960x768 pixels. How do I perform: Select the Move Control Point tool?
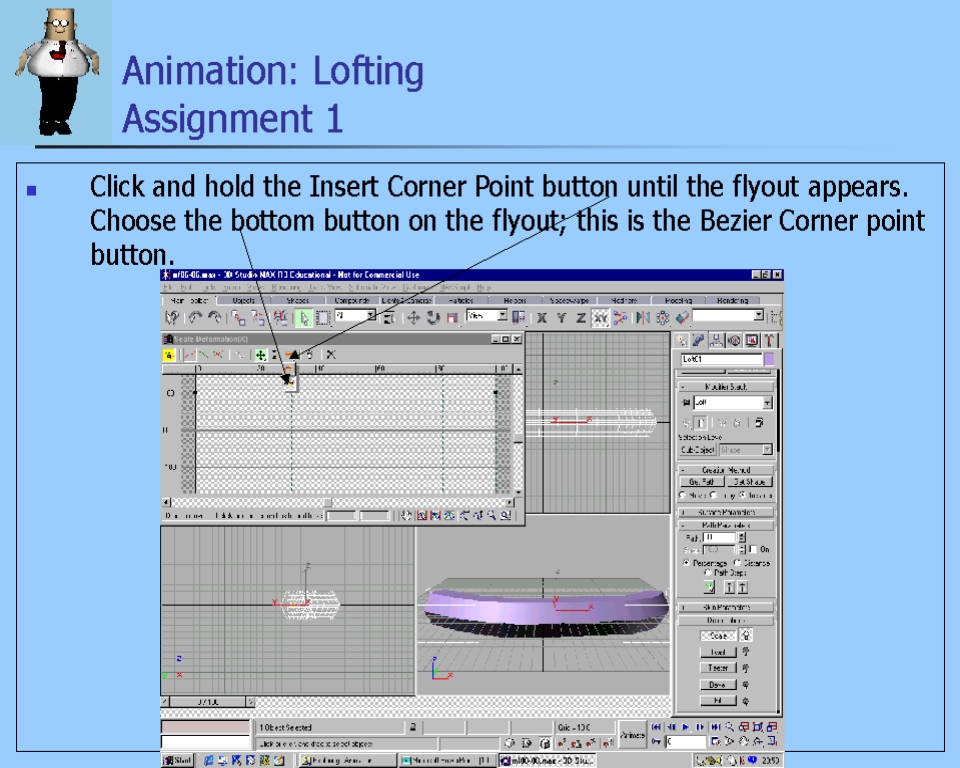260,355
